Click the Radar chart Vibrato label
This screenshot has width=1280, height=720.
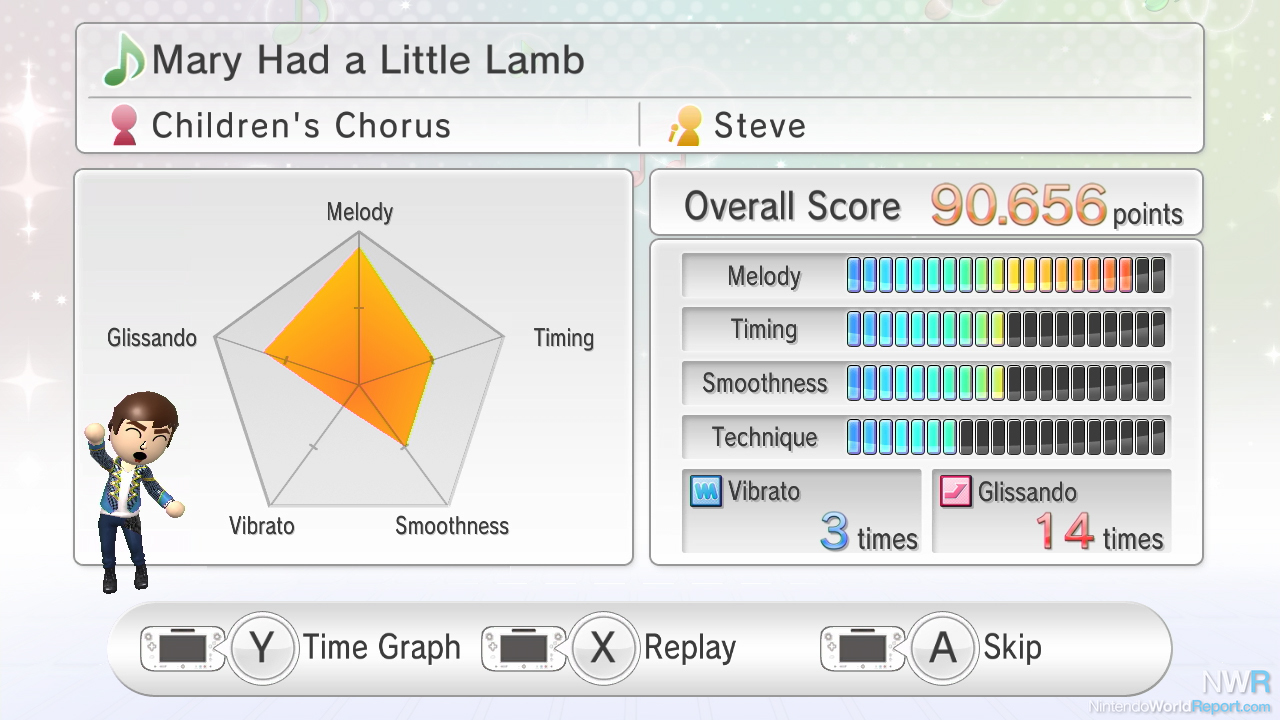coord(262,526)
